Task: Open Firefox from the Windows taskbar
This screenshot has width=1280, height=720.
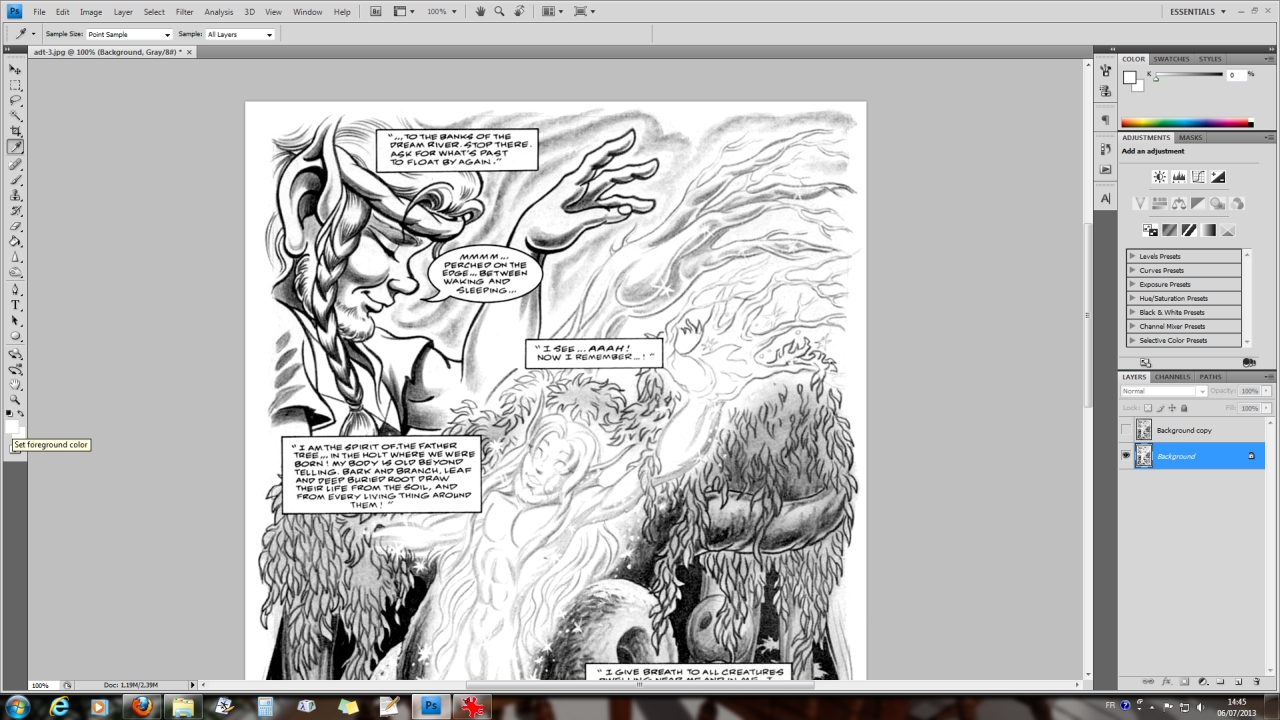Action: [141, 707]
